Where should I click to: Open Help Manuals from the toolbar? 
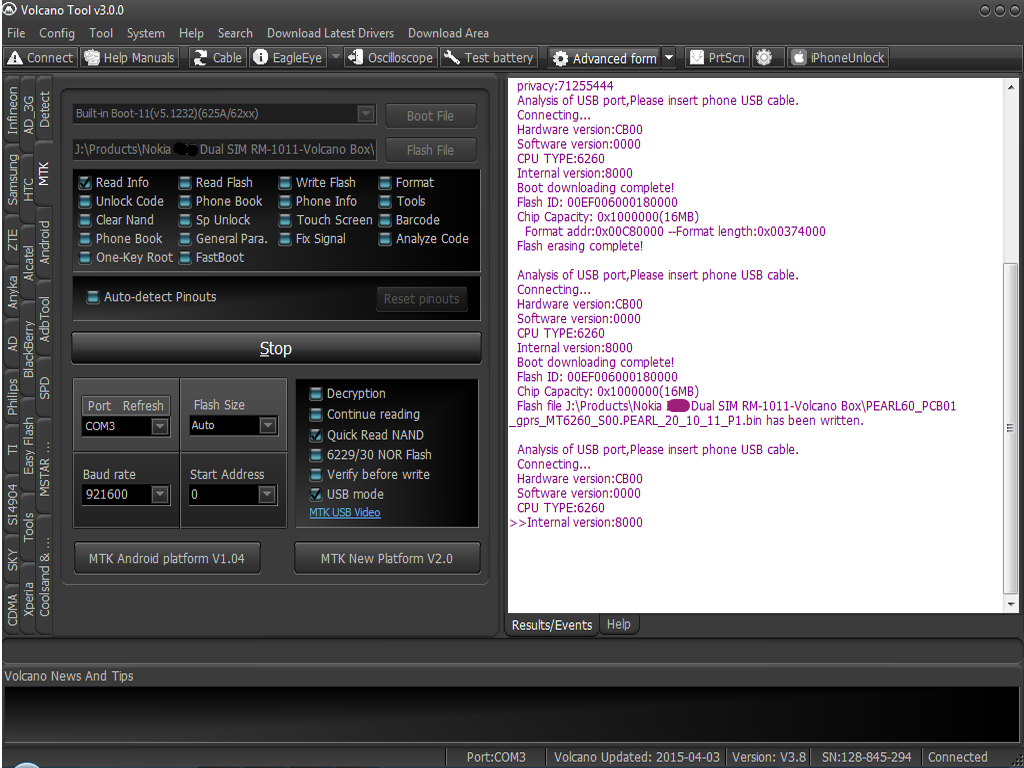tap(129, 57)
